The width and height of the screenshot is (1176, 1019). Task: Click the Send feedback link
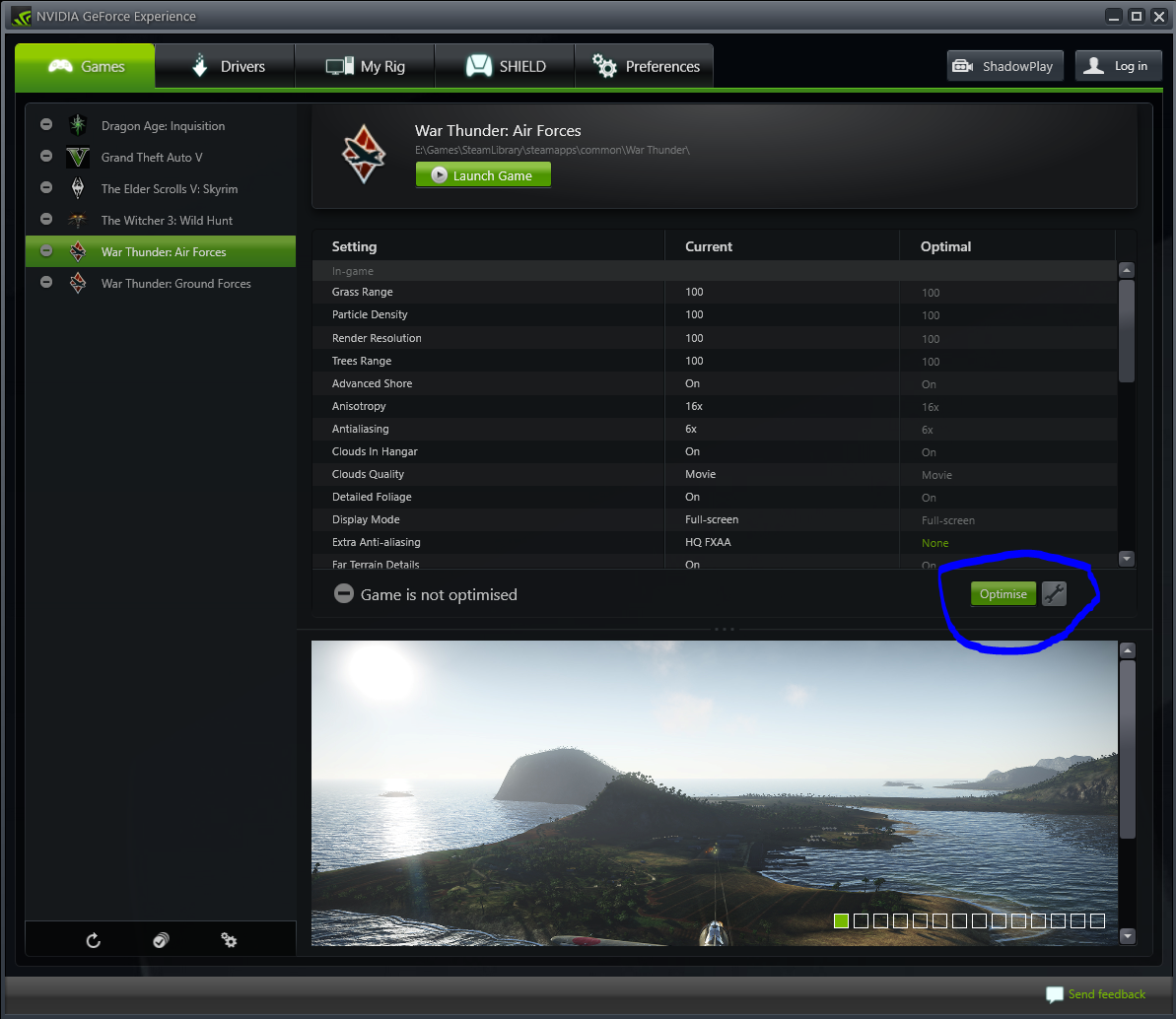click(x=1106, y=994)
